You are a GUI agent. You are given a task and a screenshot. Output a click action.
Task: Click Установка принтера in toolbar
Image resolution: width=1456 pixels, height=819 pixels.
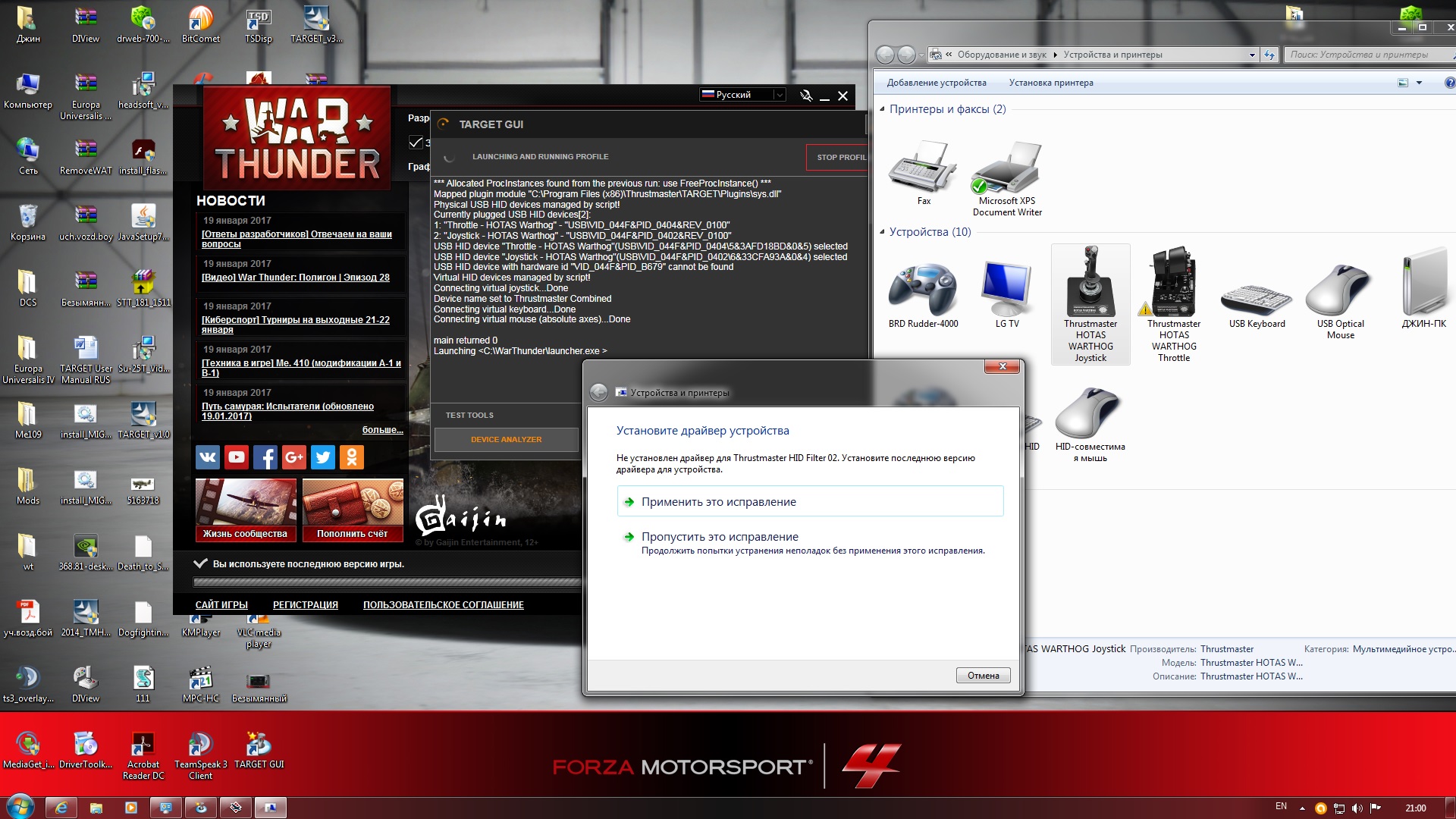[x=1051, y=83]
